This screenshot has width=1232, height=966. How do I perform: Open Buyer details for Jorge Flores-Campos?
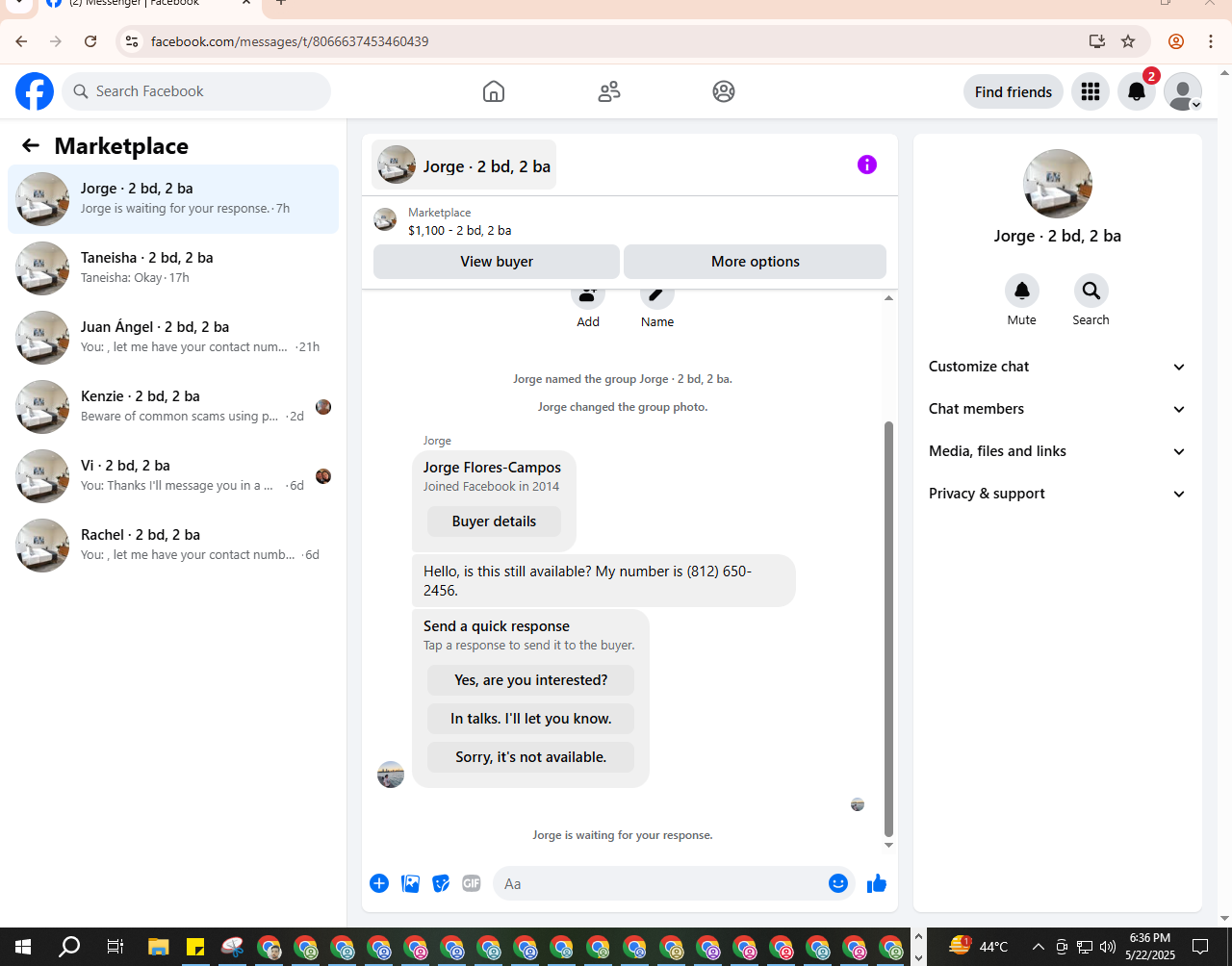coord(494,521)
